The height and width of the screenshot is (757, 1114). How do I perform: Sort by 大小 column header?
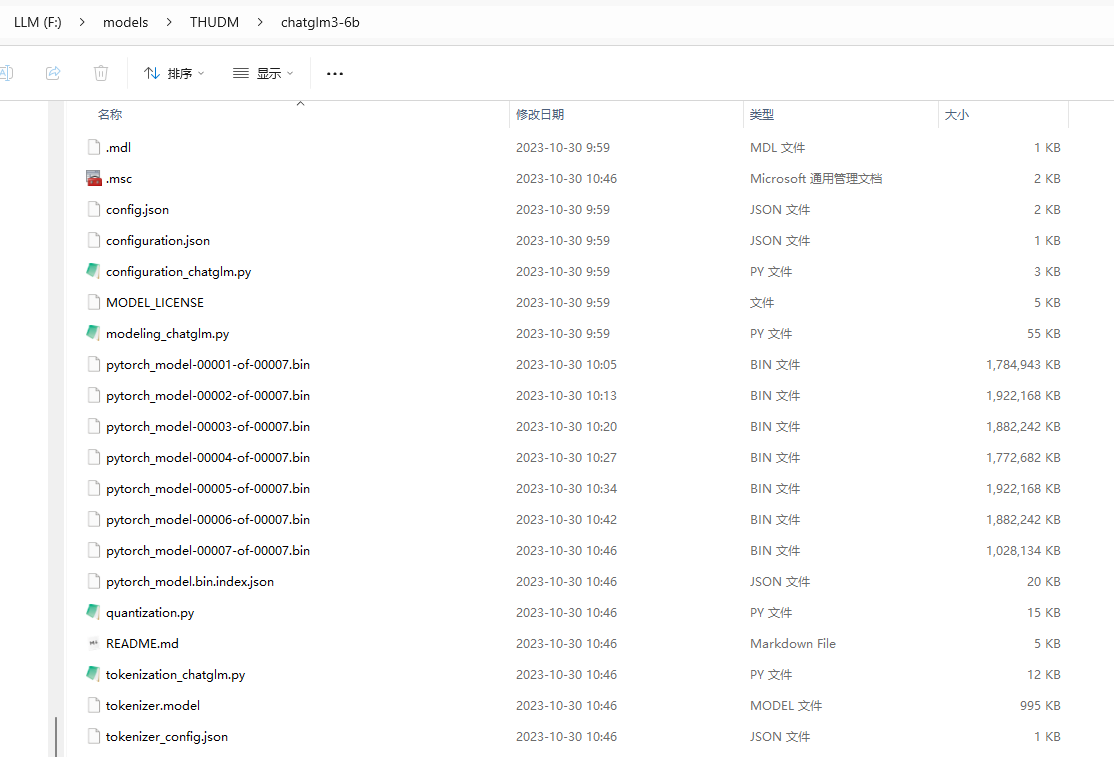(956, 114)
